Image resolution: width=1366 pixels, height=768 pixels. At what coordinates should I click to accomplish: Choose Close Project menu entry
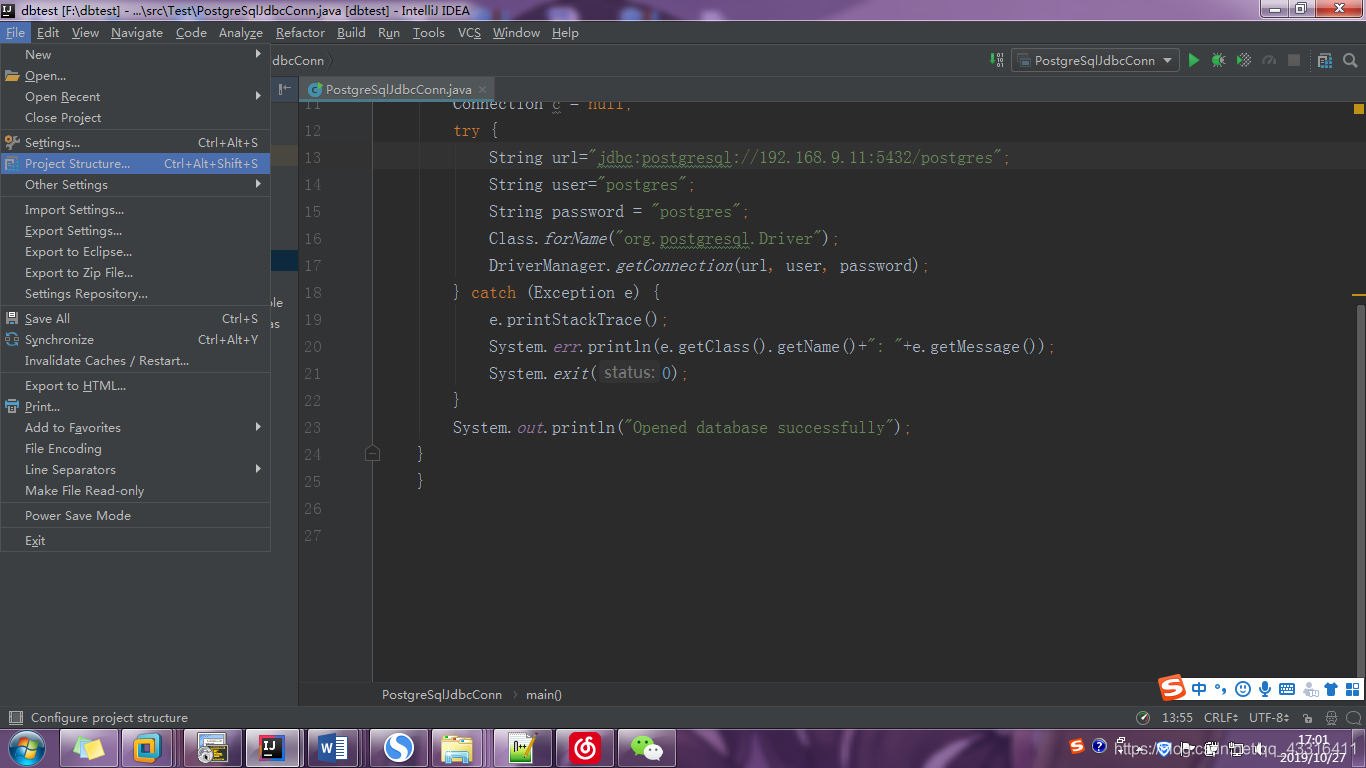tap(135, 117)
